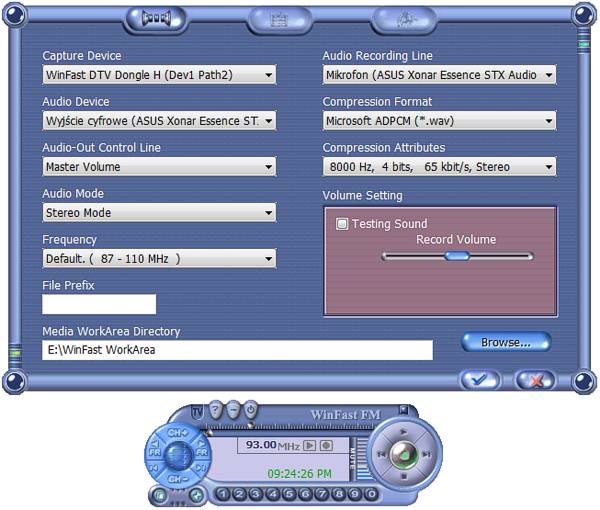The height and width of the screenshot is (510, 600).
Task: Select preset channel button 1
Action: (x=223, y=494)
